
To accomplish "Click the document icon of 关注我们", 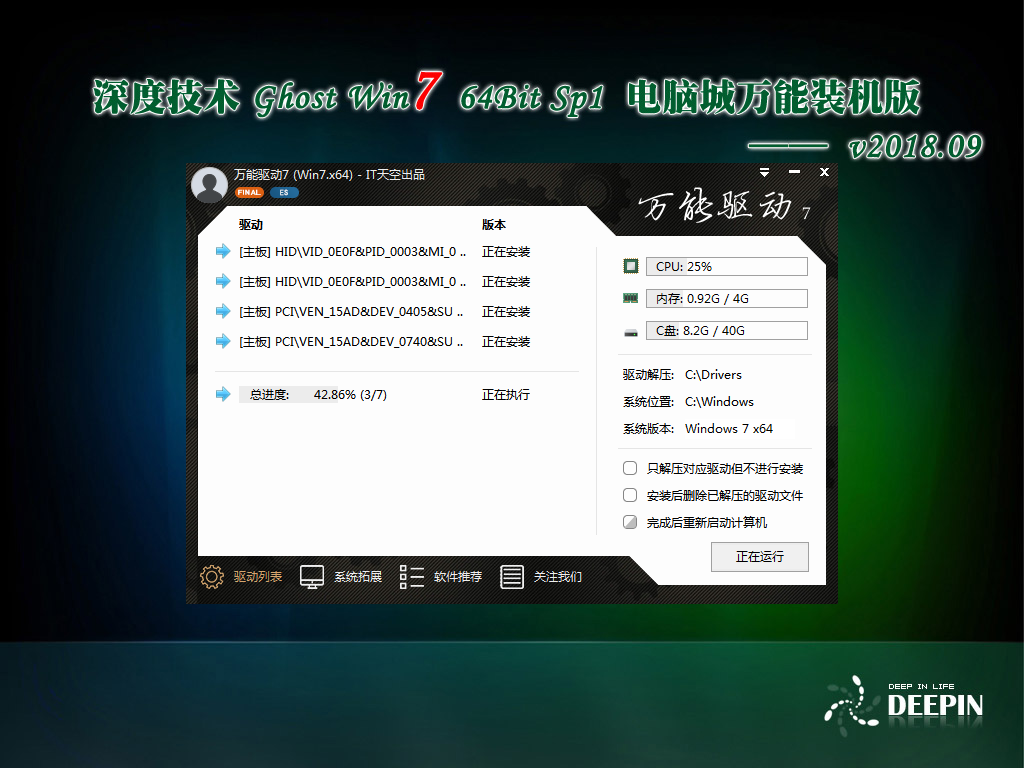I will click(x=511, y=577).
